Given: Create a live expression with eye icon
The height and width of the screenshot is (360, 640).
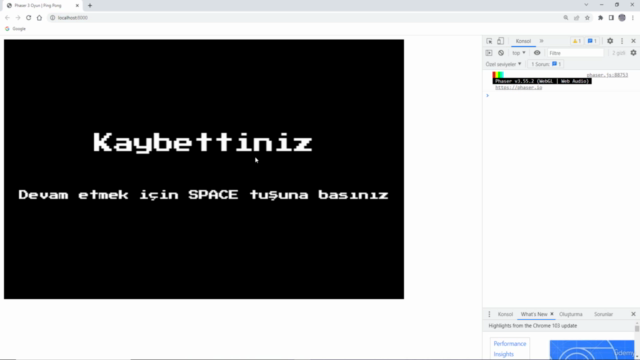Looking at the screenshot, I should (x=537, y=53).
